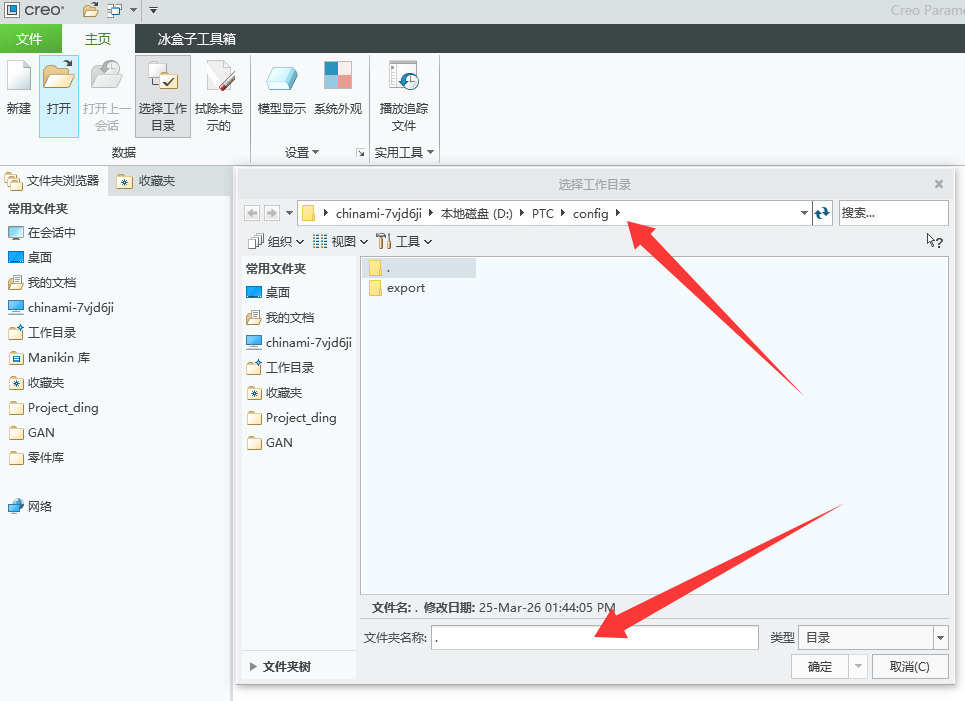Screen dimensions: 965x701
Task: Click the refresh icon beside address bar
Action: click(822, 213)
